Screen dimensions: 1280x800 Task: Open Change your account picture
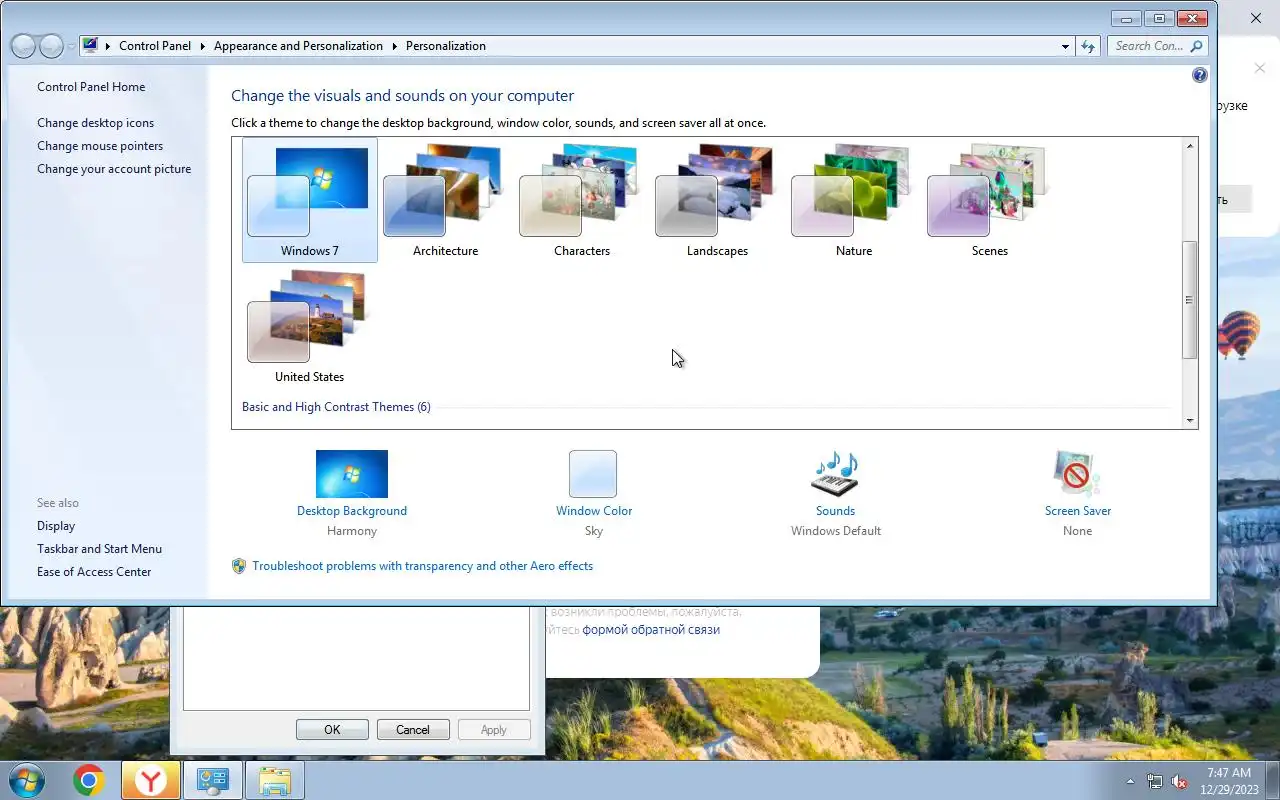coord(114,169)
